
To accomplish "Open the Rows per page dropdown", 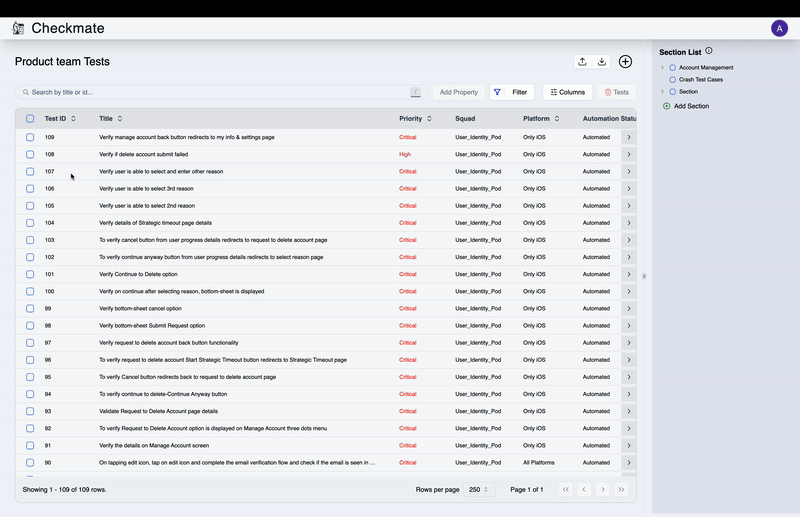I will click(479, 489).
